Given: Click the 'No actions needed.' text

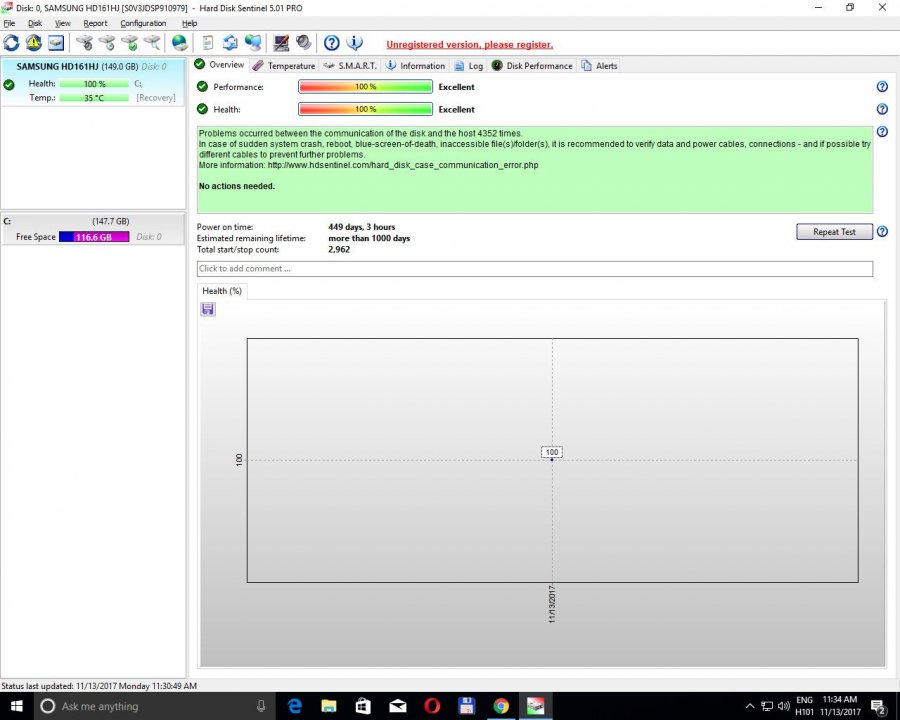Looking at the screenshot, I should pos(236,186).
